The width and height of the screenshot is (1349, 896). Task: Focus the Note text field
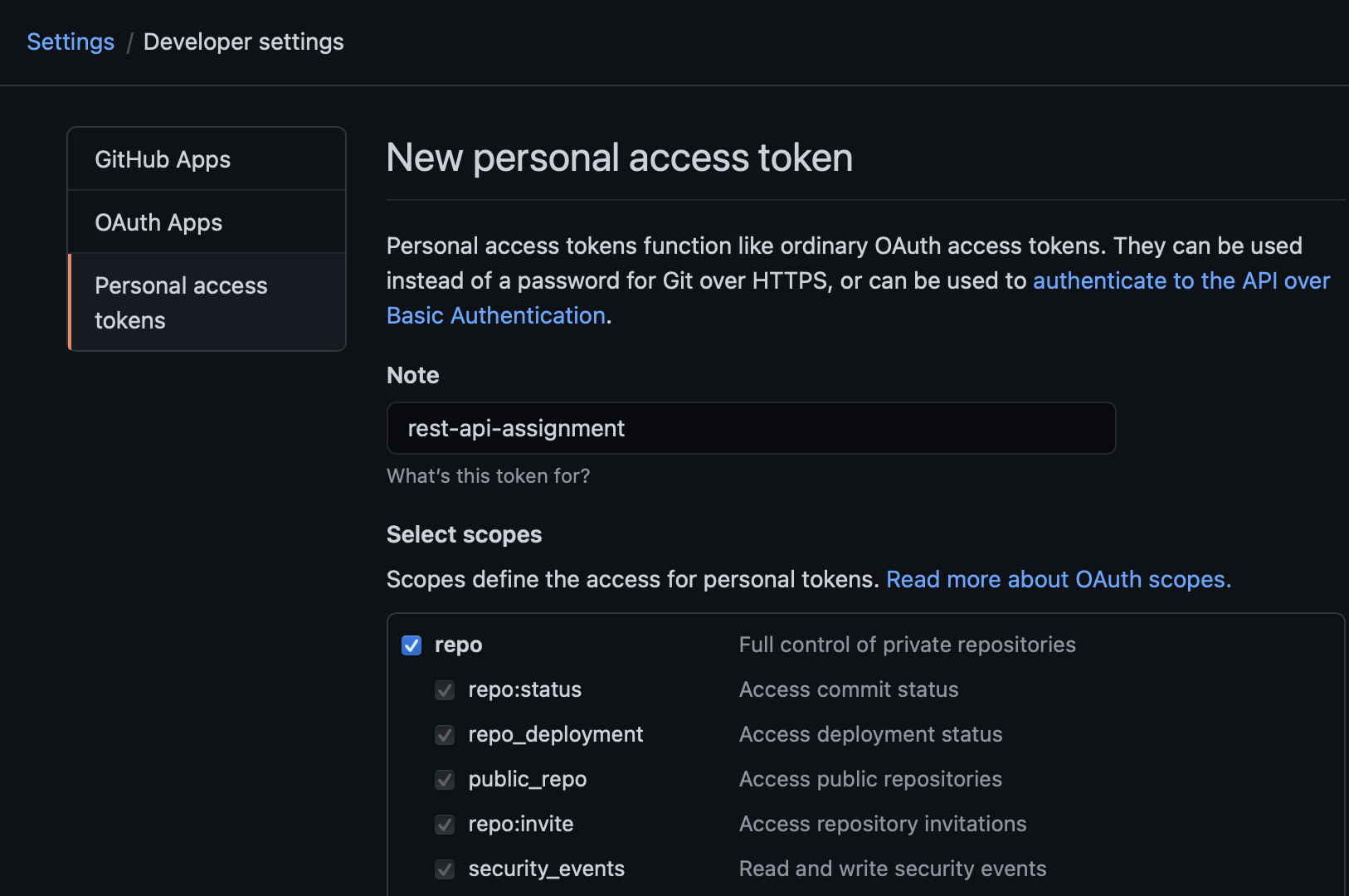(x=751, y=428)
